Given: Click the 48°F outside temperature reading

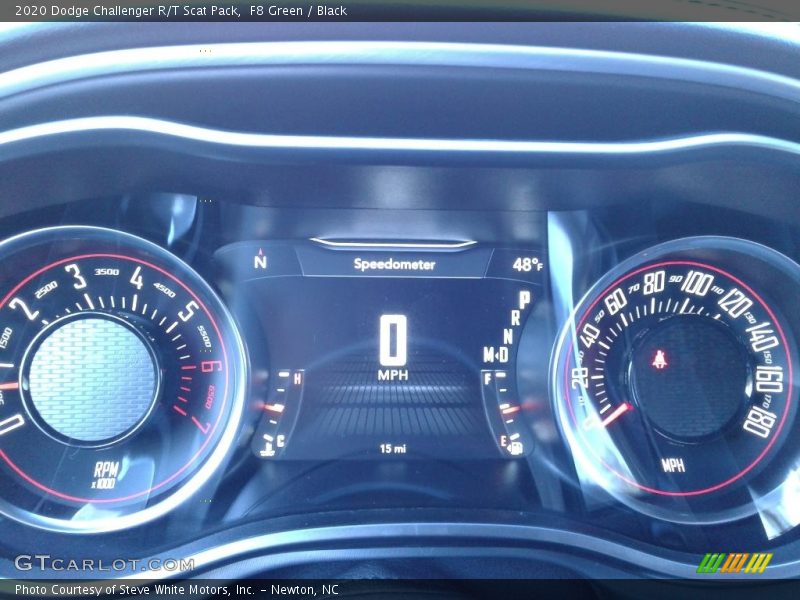Looking at the screenshot, I should coord(527,265).
